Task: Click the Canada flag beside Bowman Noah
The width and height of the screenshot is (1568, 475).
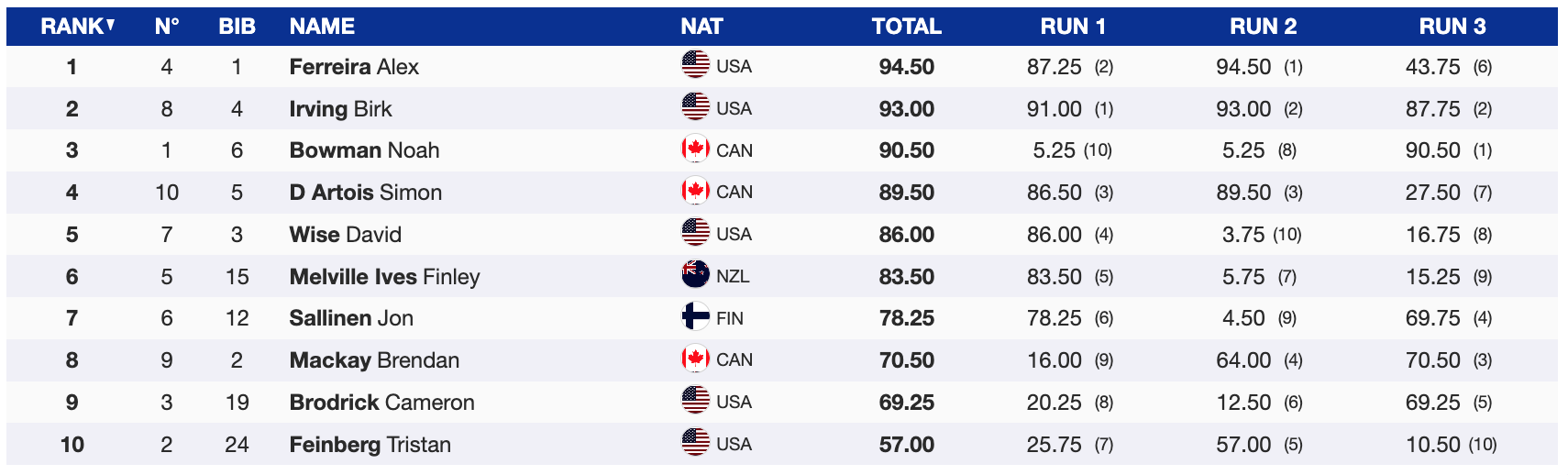Action: pyautogui.click(x=695, y=149)
